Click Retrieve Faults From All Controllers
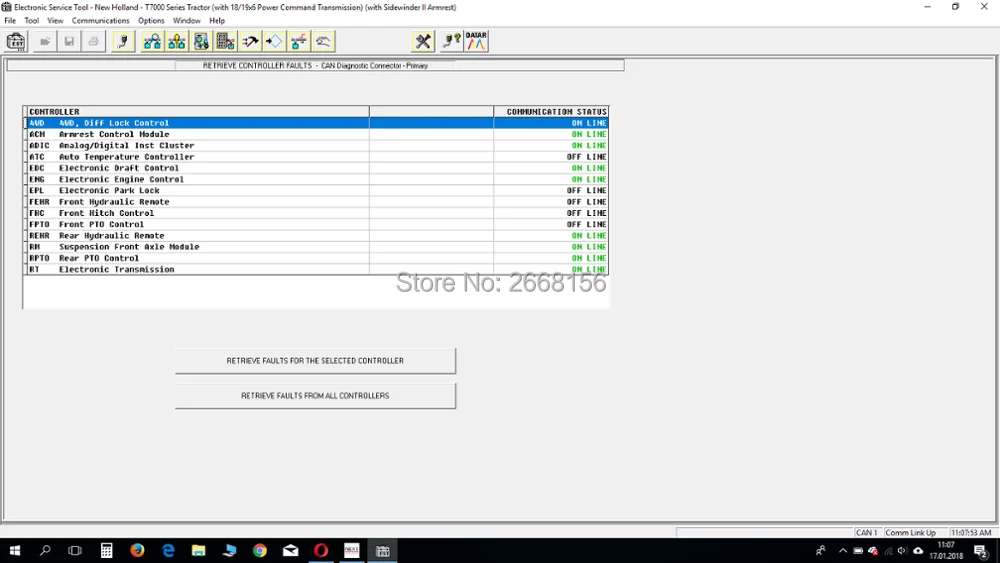Screen dimensions: 1000x563 pos(315,396)
